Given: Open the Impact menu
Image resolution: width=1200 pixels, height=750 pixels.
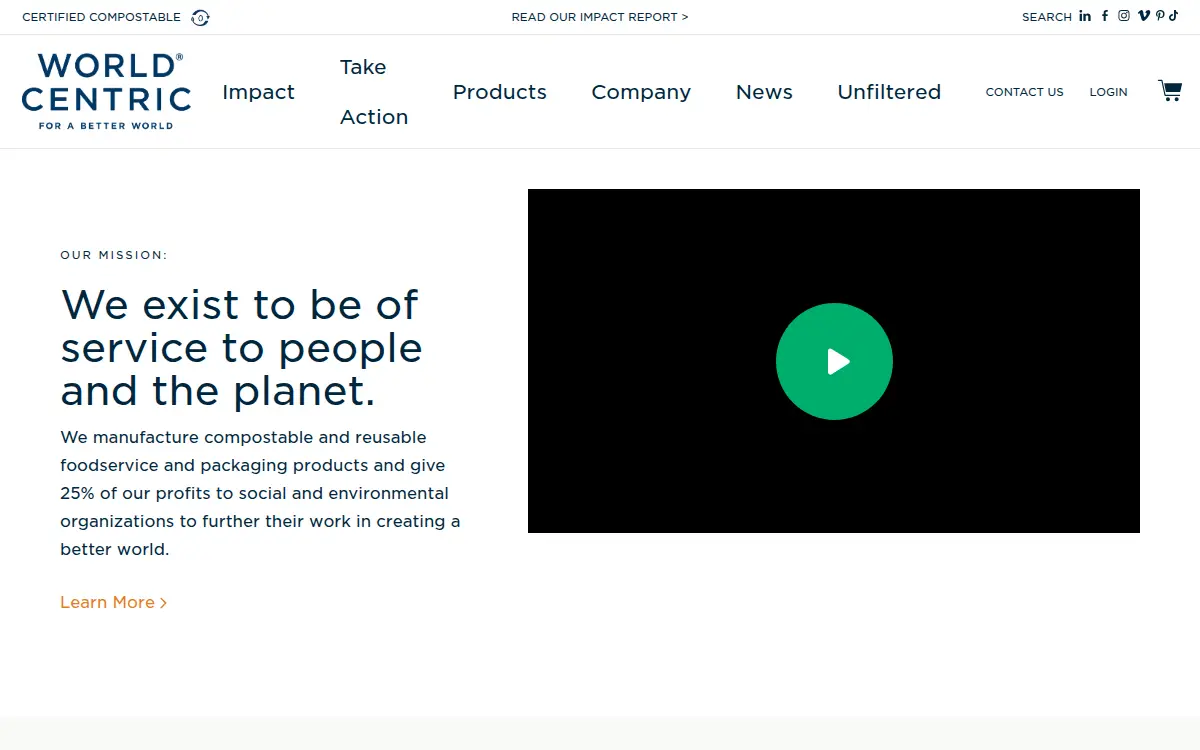Looking at the screenshot, I should (258, 92).
